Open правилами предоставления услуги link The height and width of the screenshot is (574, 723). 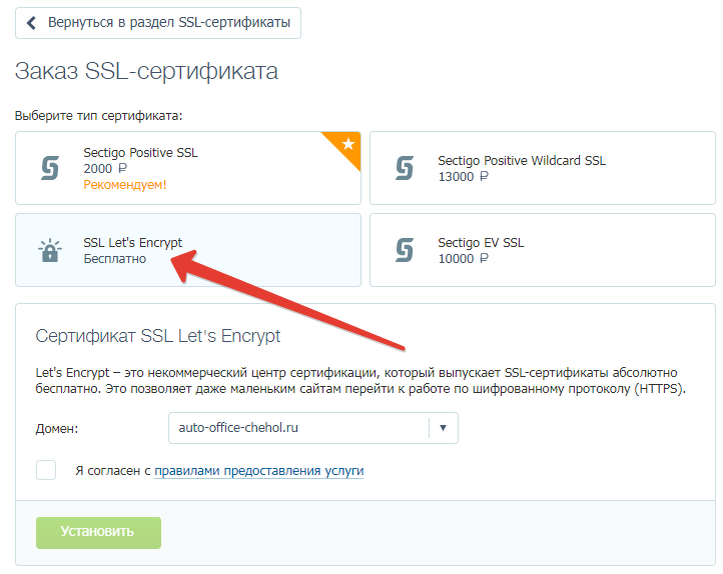pyautogui.click(x=259, y=471)
